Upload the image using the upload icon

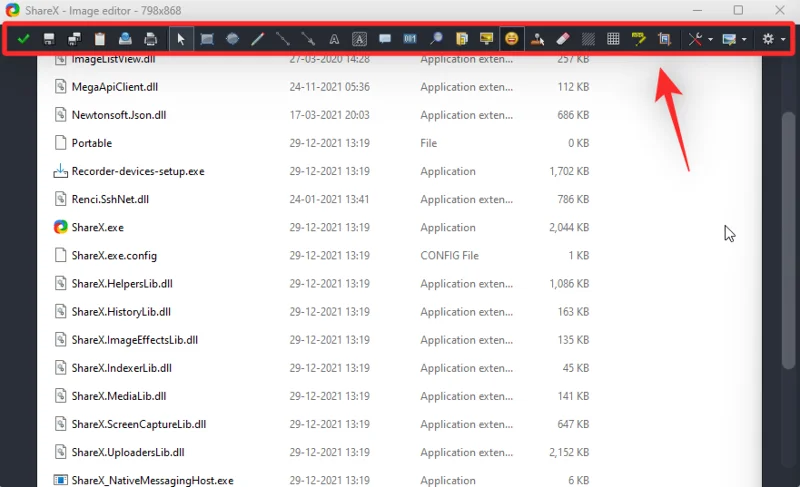click(125, 39)
